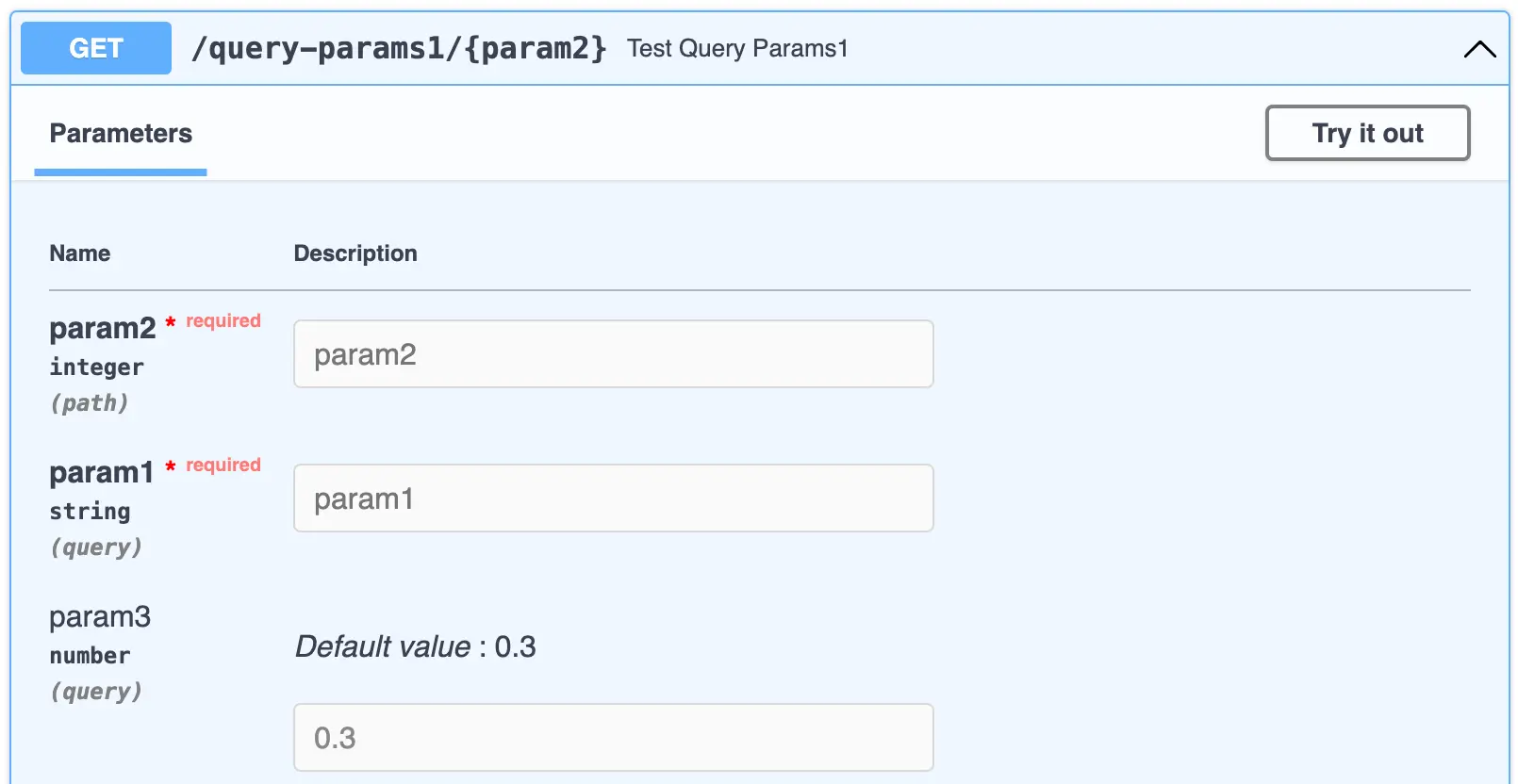The height and width of the screenshot is (784, 1518).
Task: Switch to the Parameters tab
Action: [120, 133]
